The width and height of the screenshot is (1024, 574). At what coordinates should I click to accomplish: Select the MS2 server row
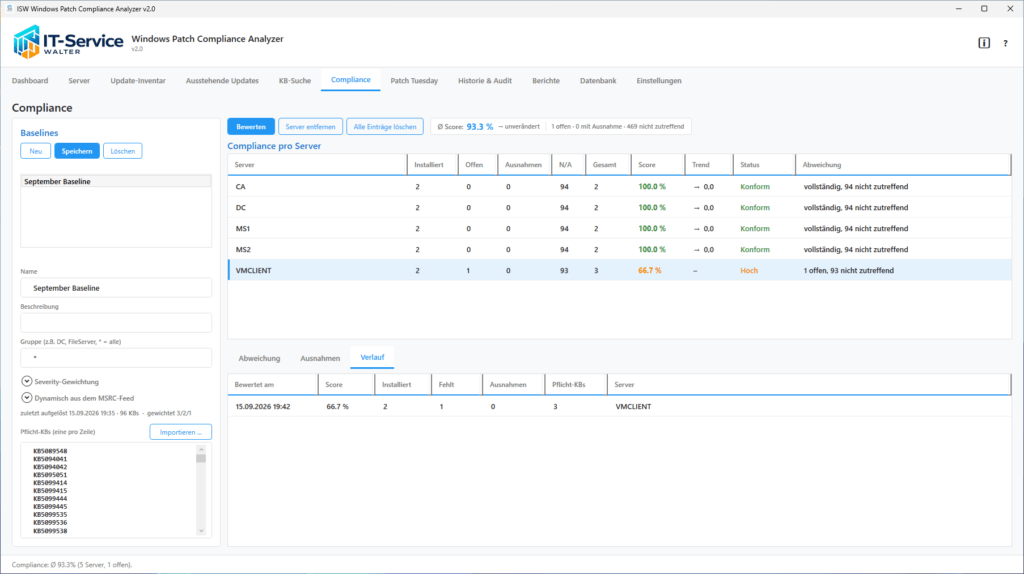tap(619, 249)
